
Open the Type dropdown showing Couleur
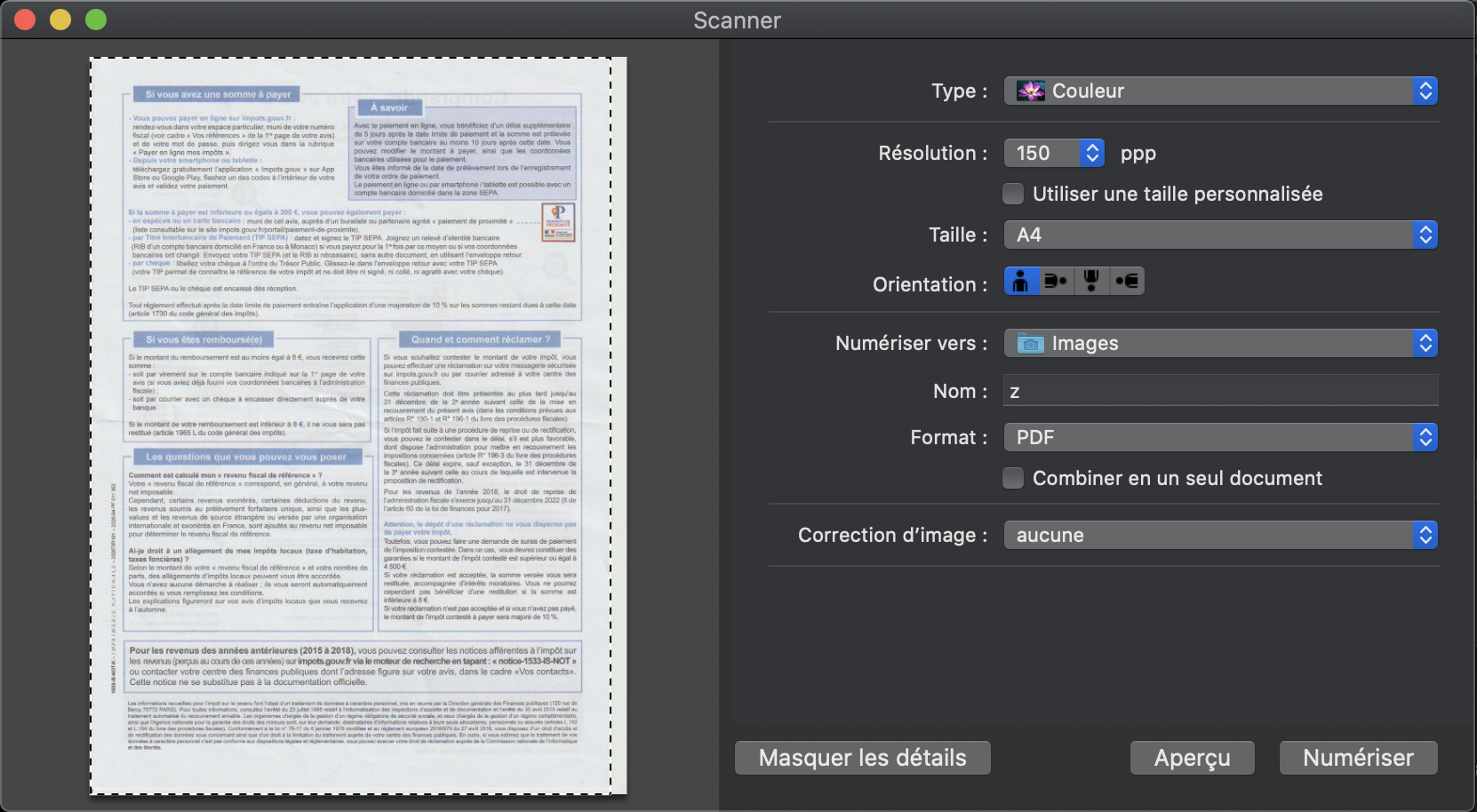click(x=1221, y=91)
